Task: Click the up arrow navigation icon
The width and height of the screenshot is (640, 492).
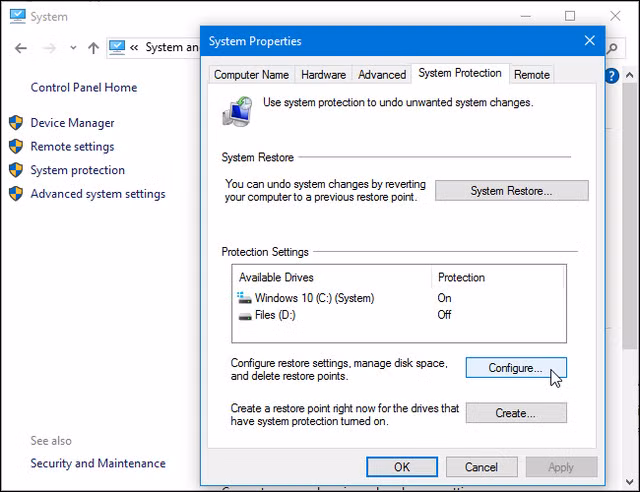Action: tap(93, 47)
